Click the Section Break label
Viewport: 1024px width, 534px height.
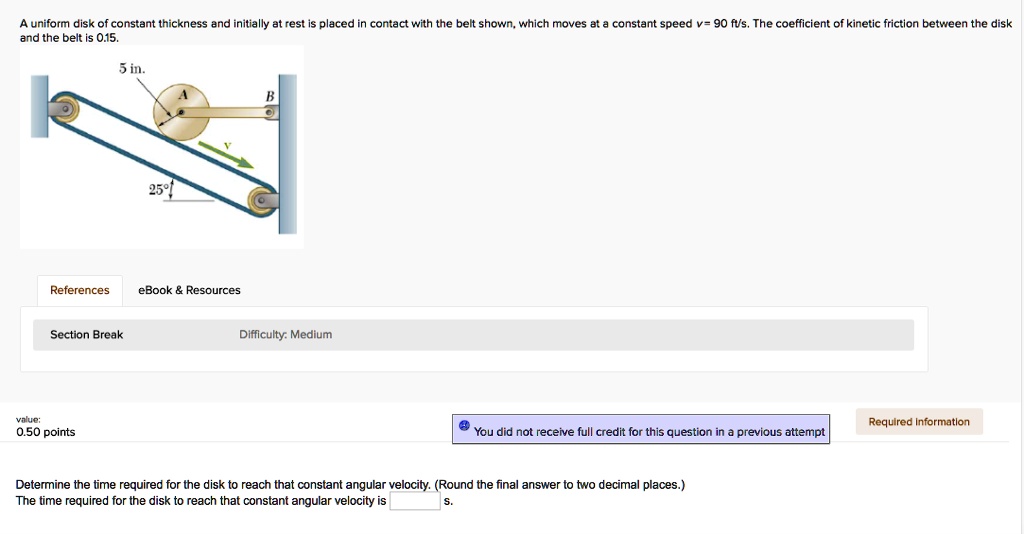point(87,335)
